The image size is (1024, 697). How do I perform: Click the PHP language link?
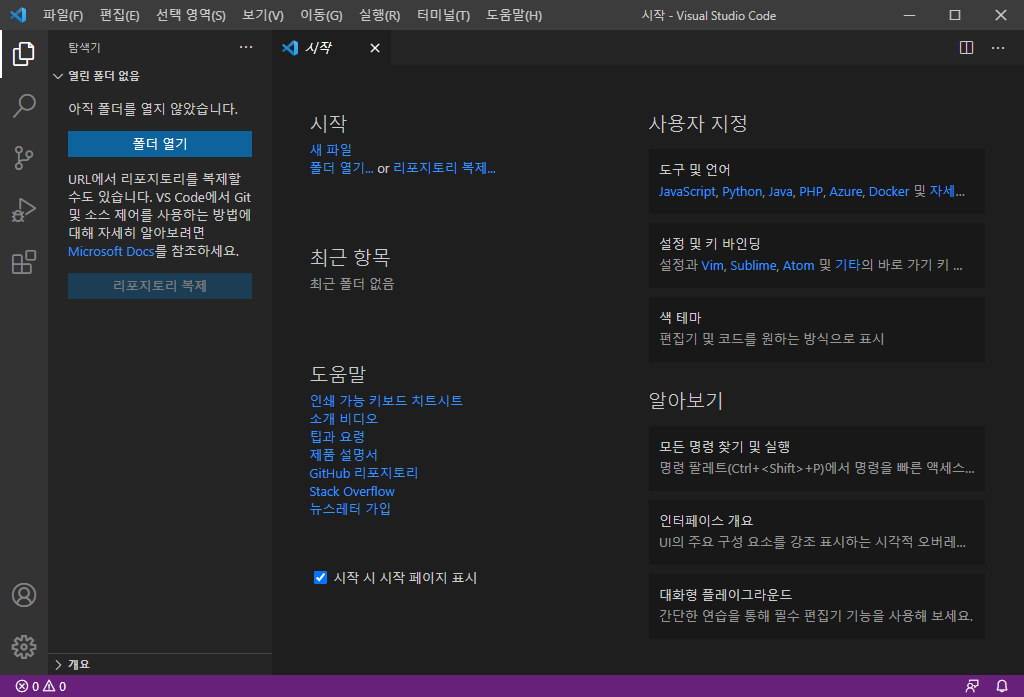click(811, 191)
